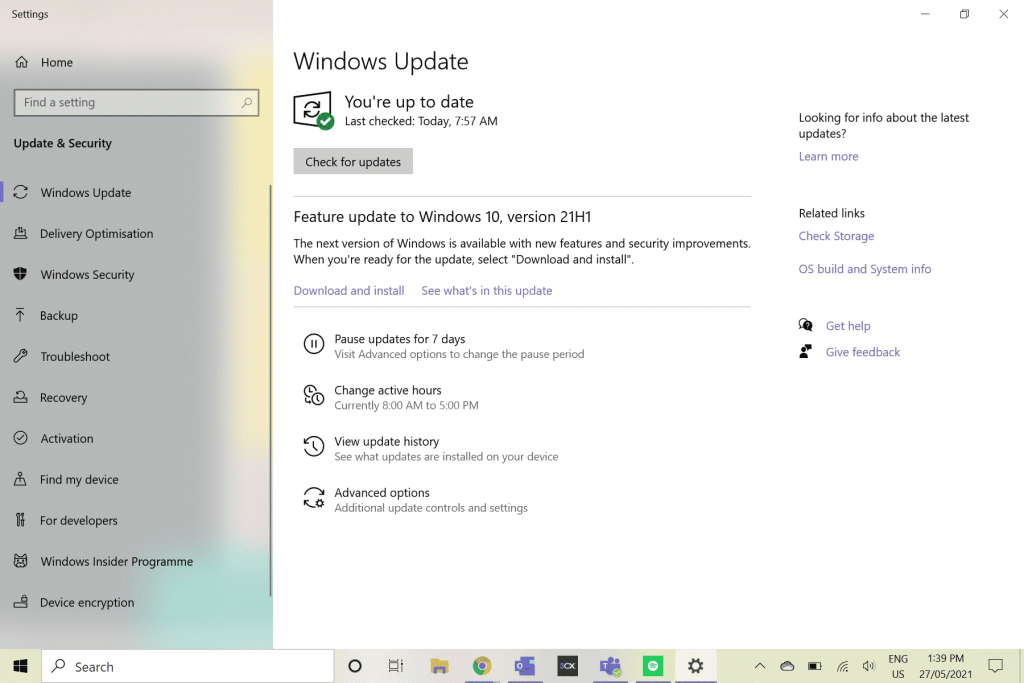Click Change active hours text

[x=388, y=390]
